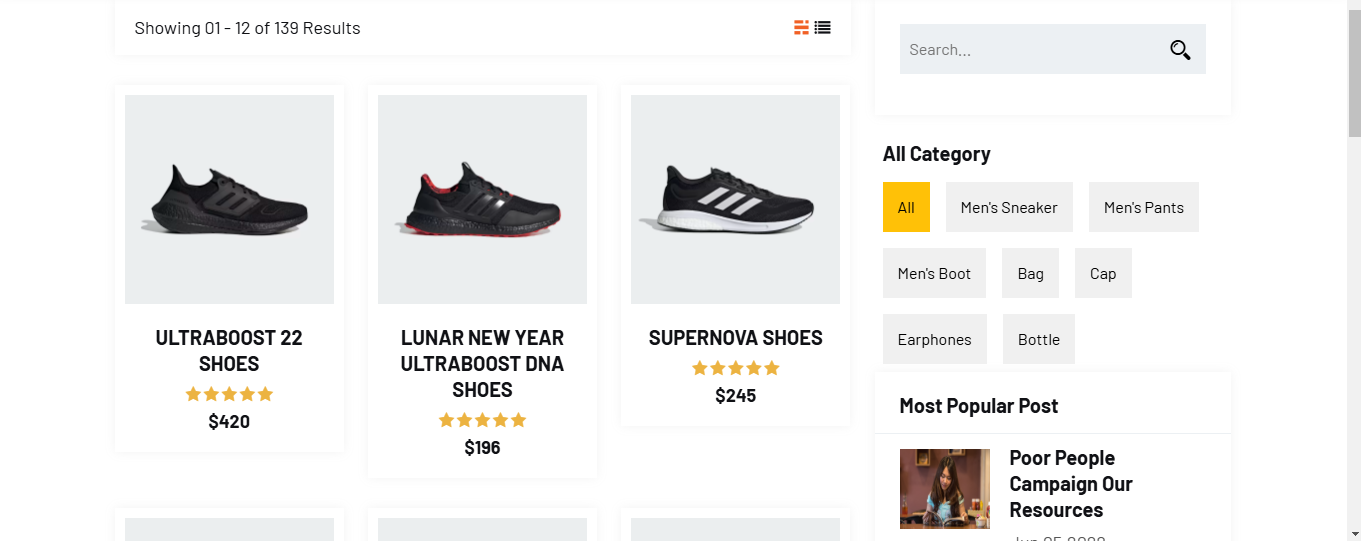Switch to grid view layout icon

(801, 28)
